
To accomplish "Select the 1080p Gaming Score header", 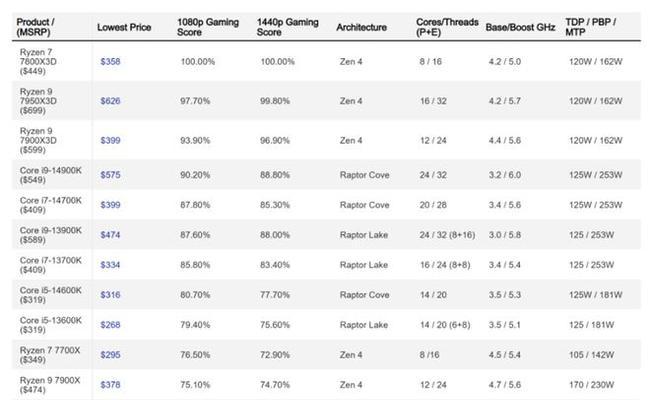I will [208, 27].
